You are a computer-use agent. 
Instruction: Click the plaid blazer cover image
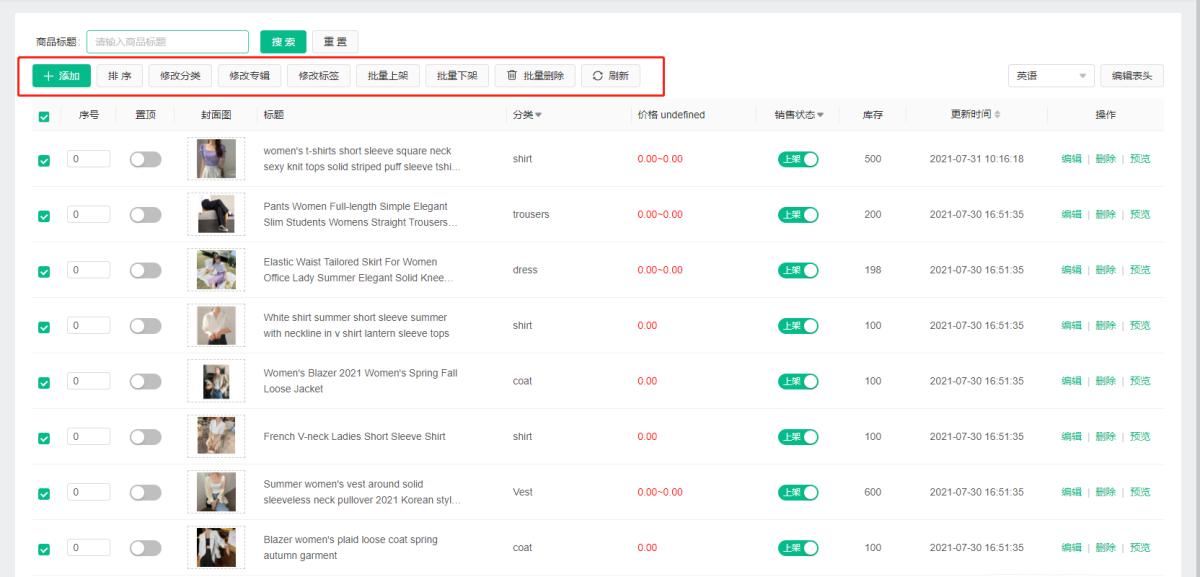(215, 547)
